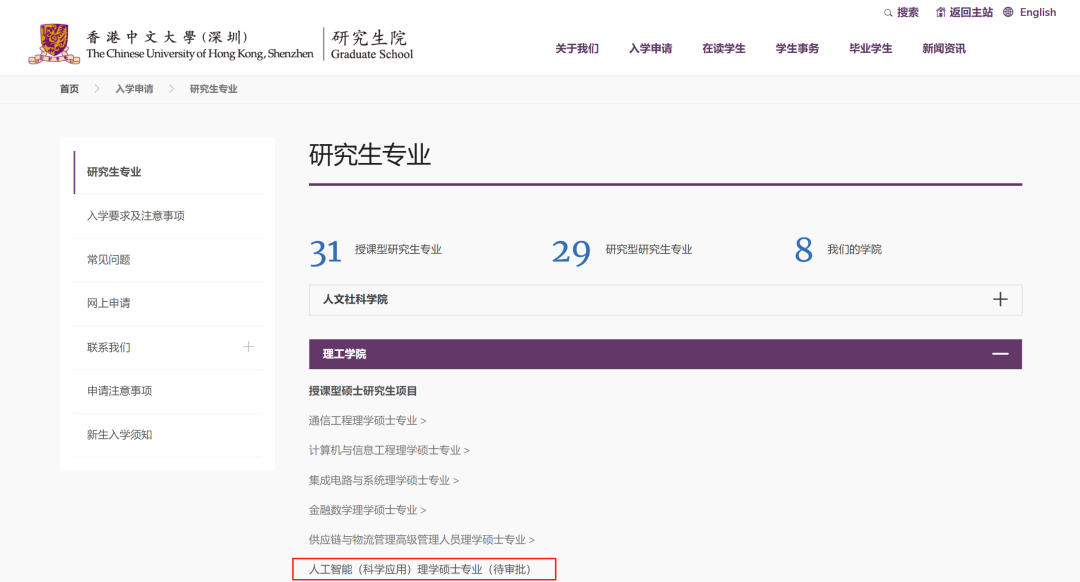Go to 首页 in the breadcrumb

point(69,89)
